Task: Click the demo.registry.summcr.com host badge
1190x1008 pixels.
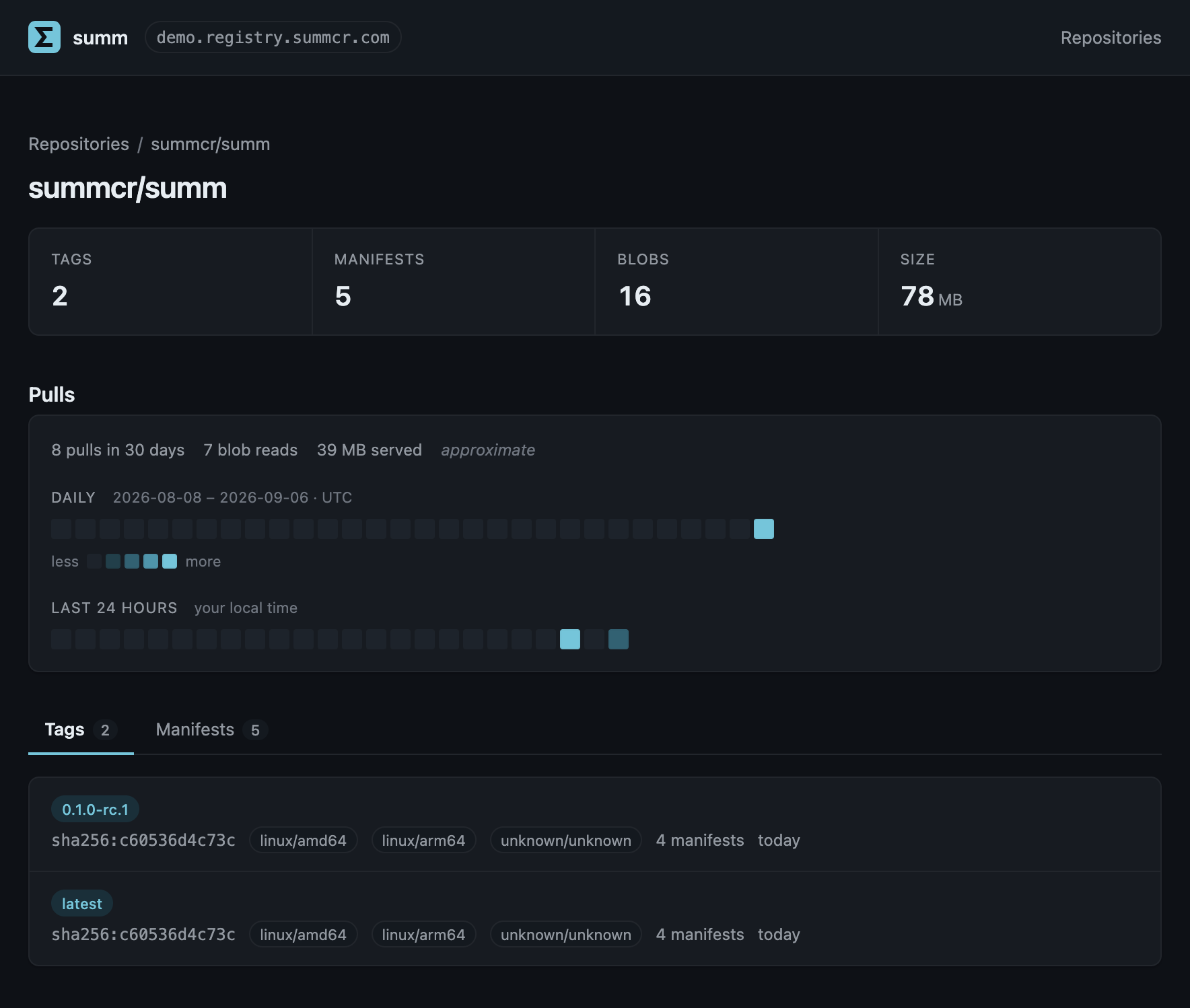Action: pos(273,37)
